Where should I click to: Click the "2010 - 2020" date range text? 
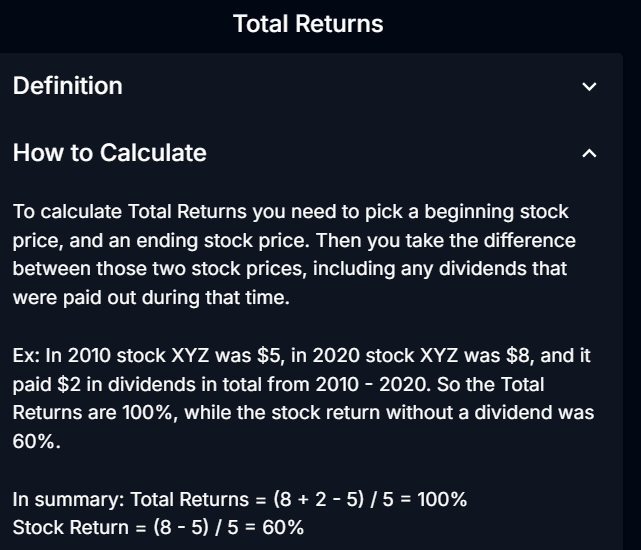(372, 384)
